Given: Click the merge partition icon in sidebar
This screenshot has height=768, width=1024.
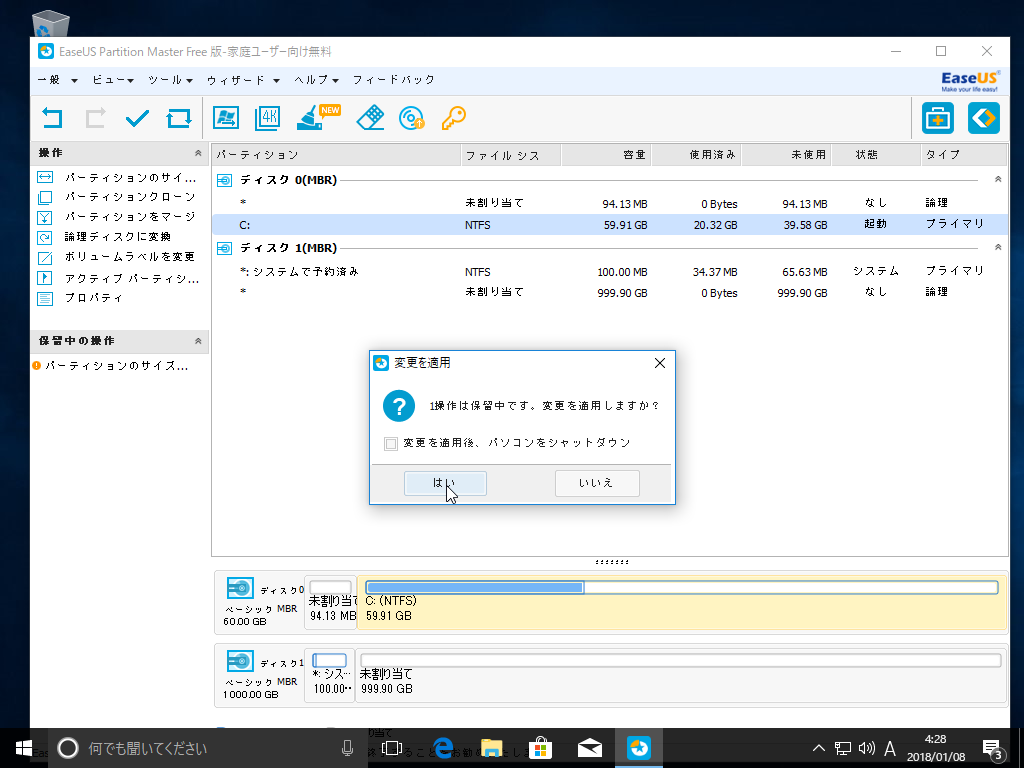Looking at the screenshot, I should [44, 217].
